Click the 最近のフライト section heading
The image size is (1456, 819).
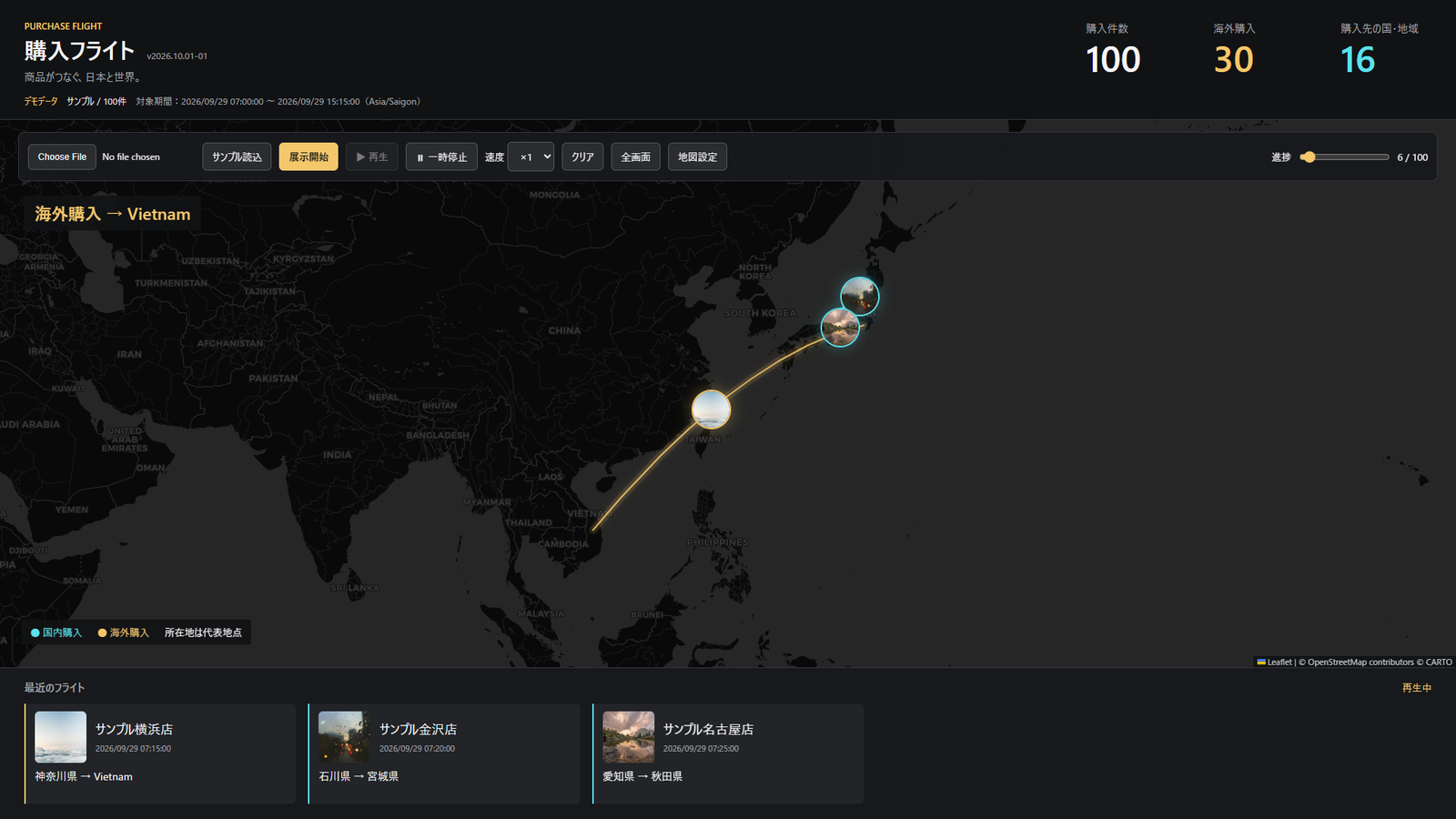[x=55, y=688]
